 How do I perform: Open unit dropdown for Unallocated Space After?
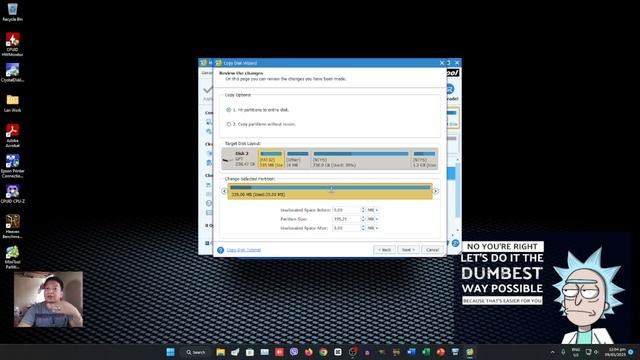pos(372,228)
